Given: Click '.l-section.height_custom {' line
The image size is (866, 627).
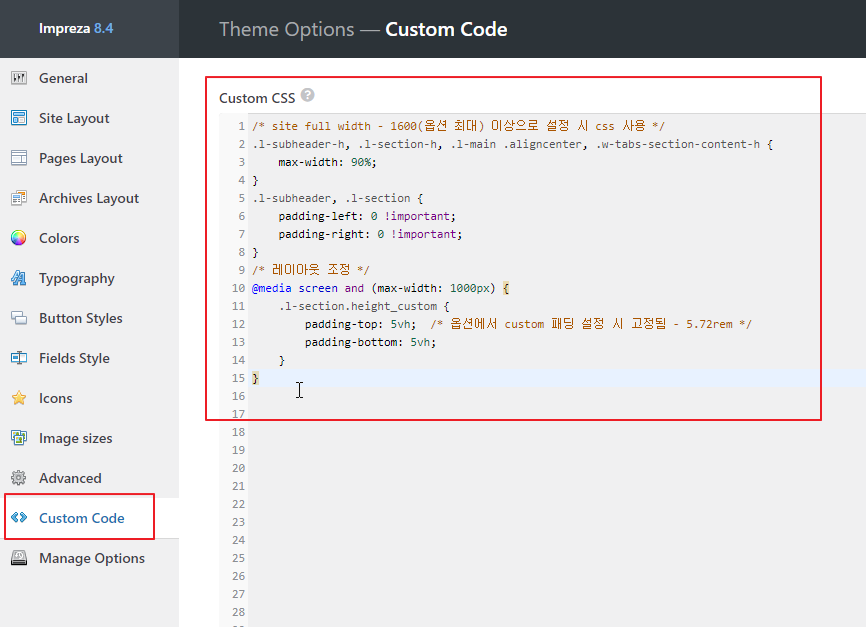Looking at the screenshot, I should click(x=364, y=307).
